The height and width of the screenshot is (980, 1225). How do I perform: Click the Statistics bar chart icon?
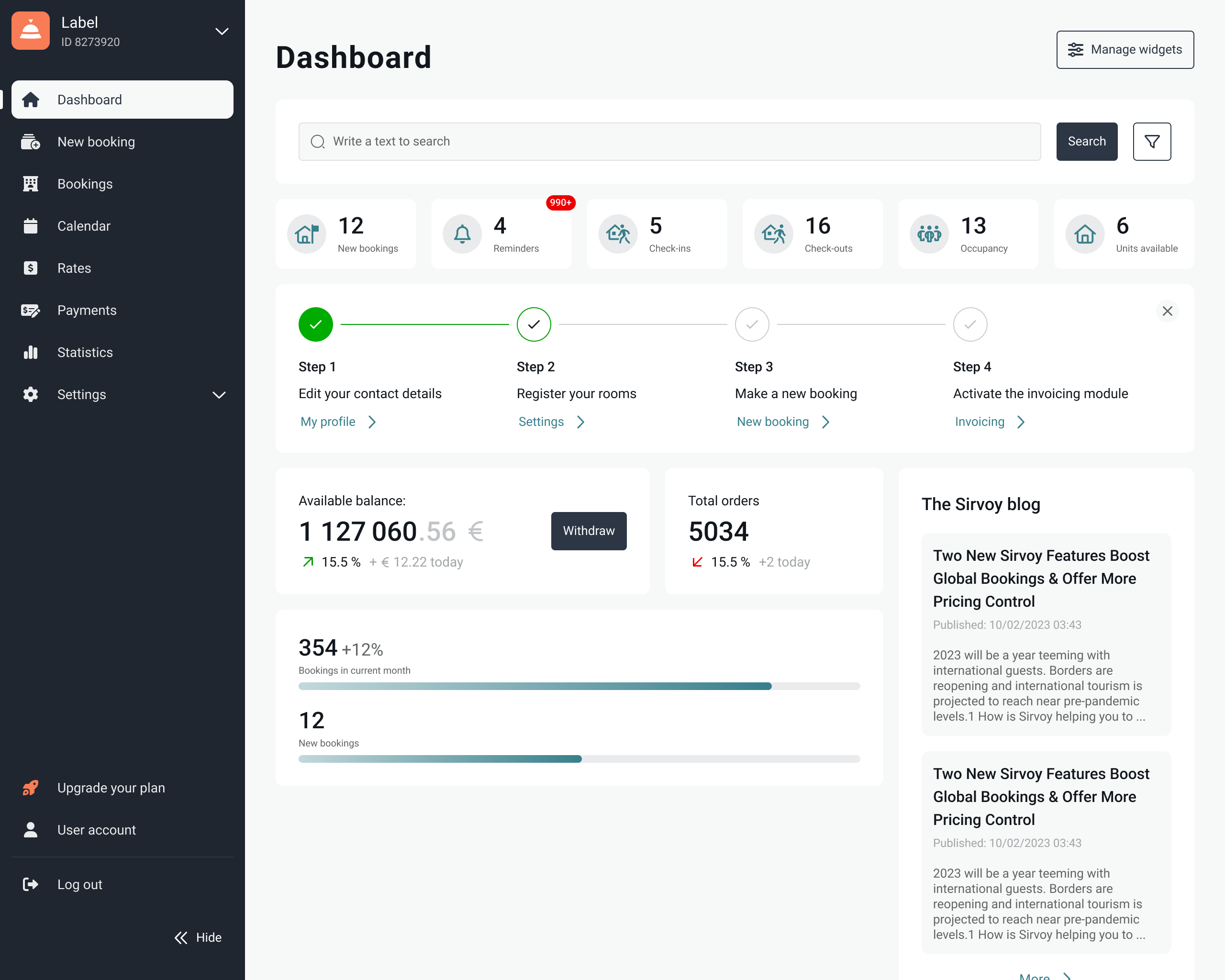[31, 352]
